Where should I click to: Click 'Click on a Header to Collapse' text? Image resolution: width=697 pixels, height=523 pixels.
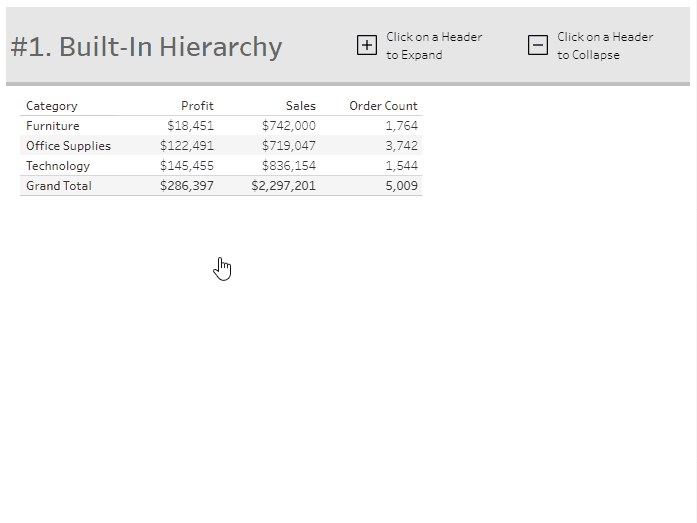(605, 46)
